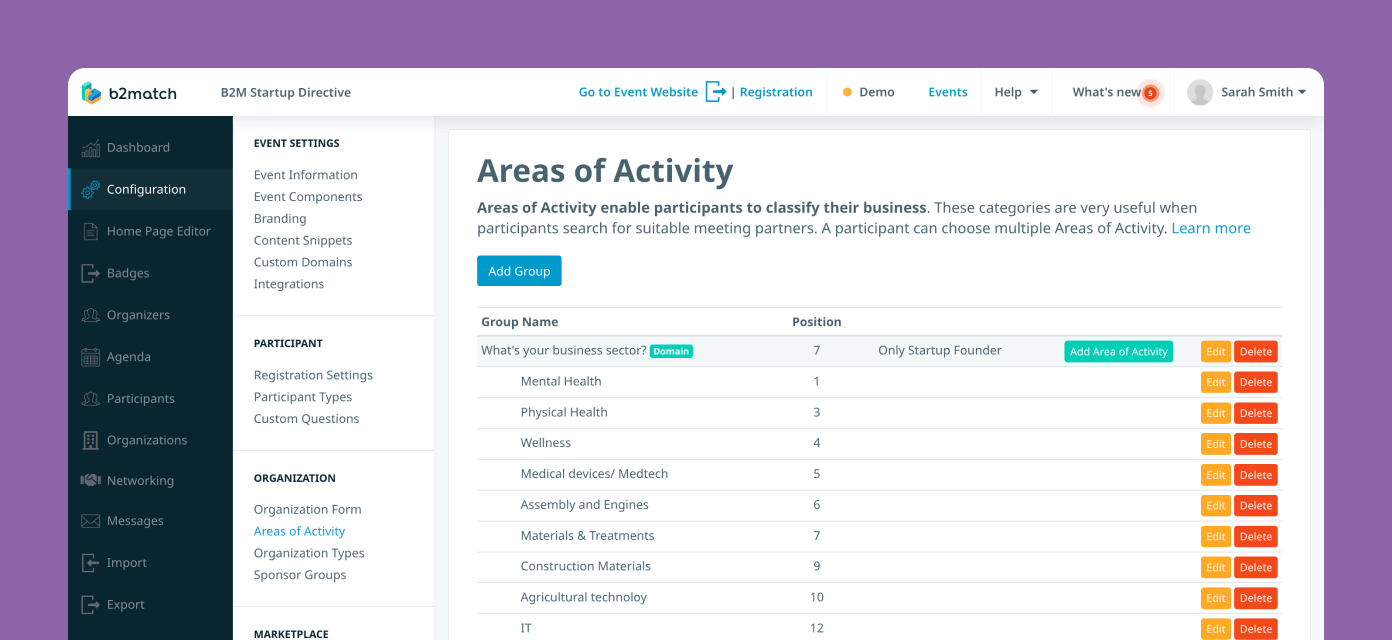Delete the Mental Health row
1392x640 pixels.
[x=1256, y=382]
